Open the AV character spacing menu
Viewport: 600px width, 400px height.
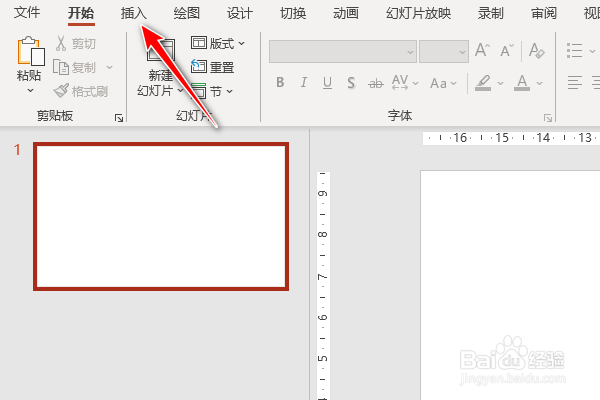click(x=405, y=83)
